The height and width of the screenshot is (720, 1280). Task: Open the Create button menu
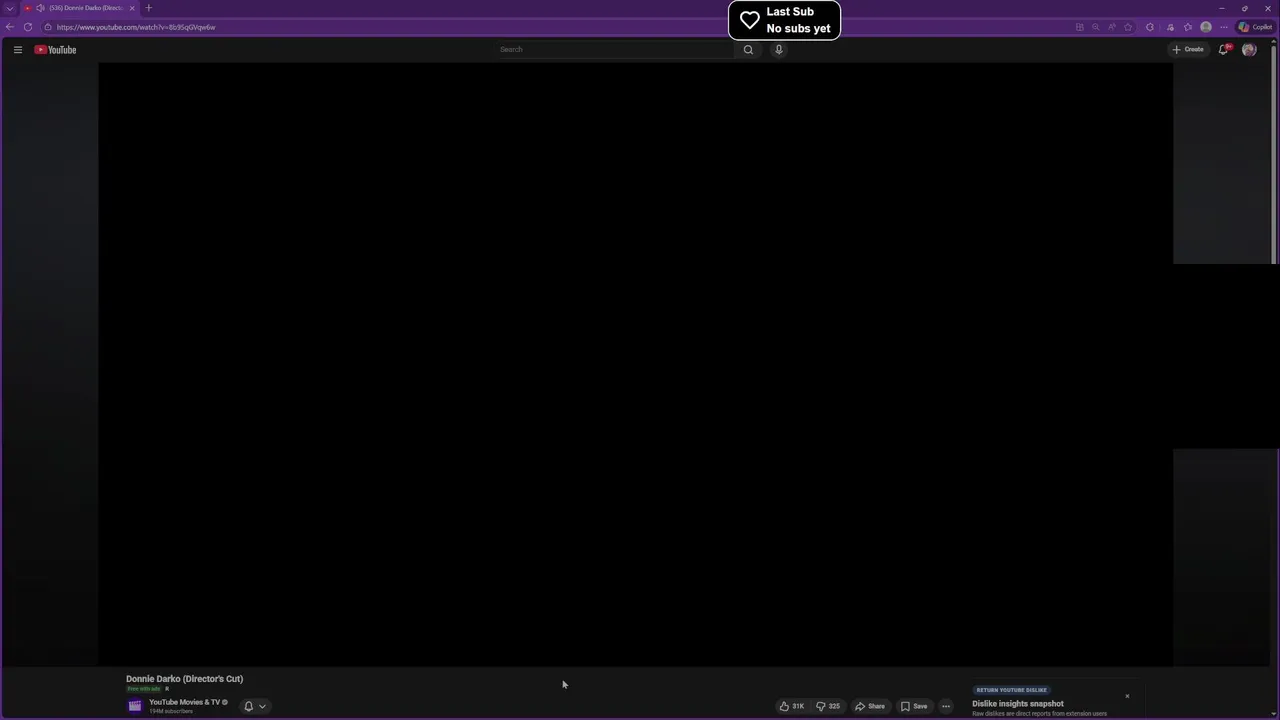pos(1188,49)
